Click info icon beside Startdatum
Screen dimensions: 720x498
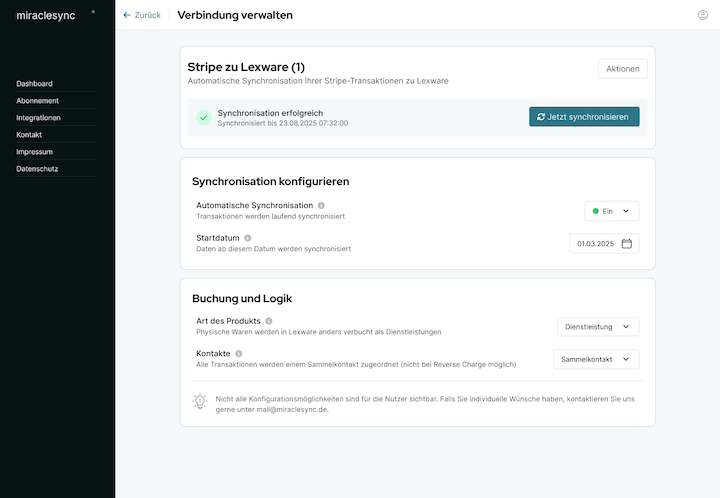point(247,238)
